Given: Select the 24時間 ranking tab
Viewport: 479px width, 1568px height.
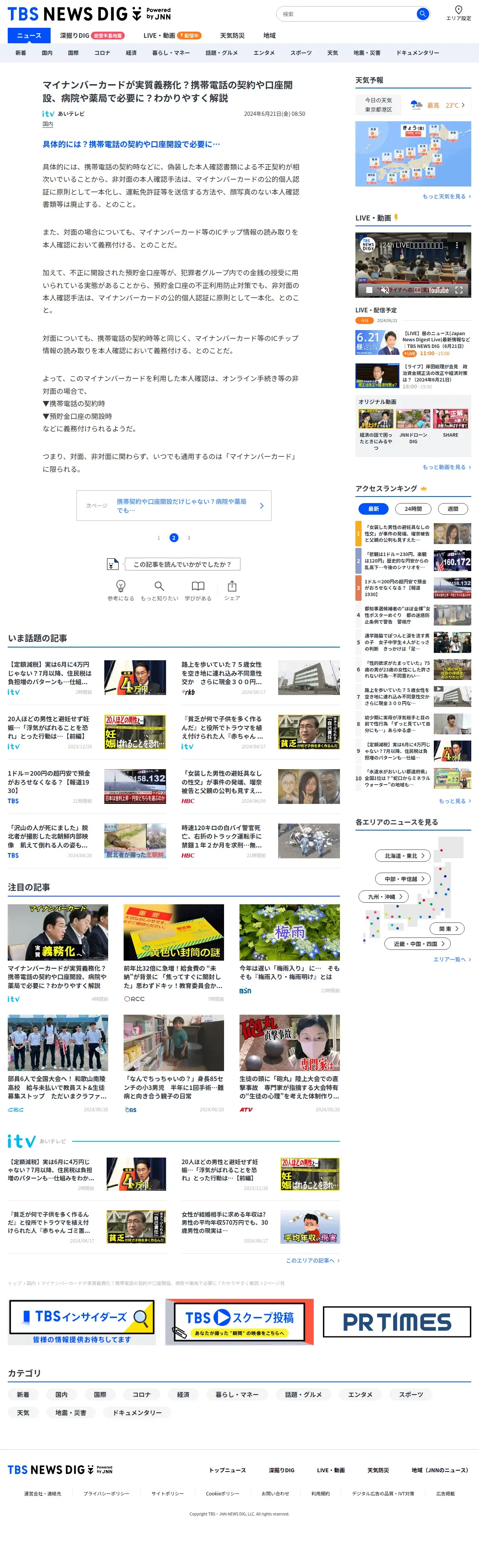Looking at the screenshot, I should coord(413,508).
